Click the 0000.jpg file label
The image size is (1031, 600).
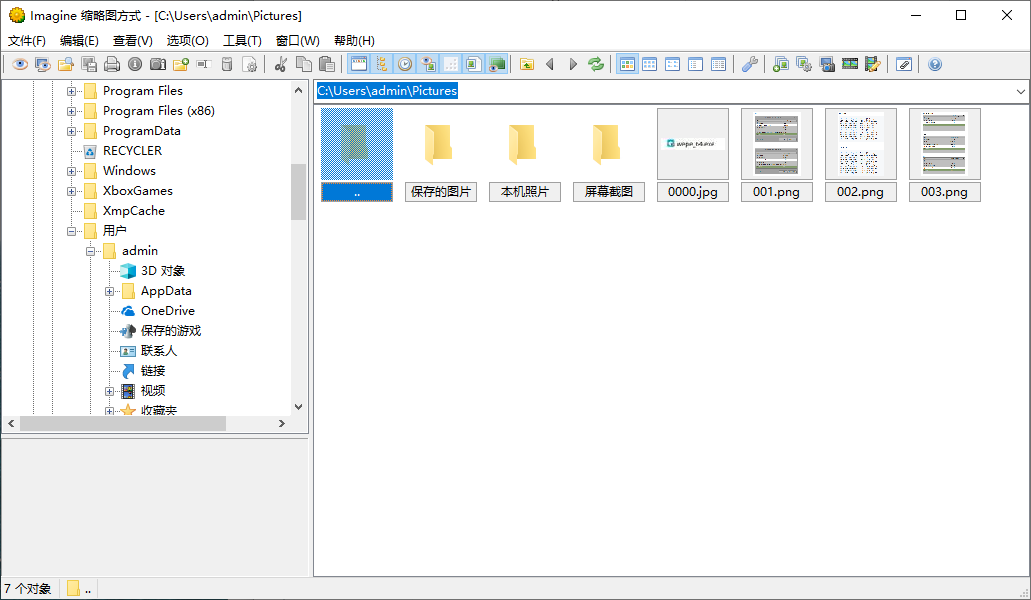point(693,192)
